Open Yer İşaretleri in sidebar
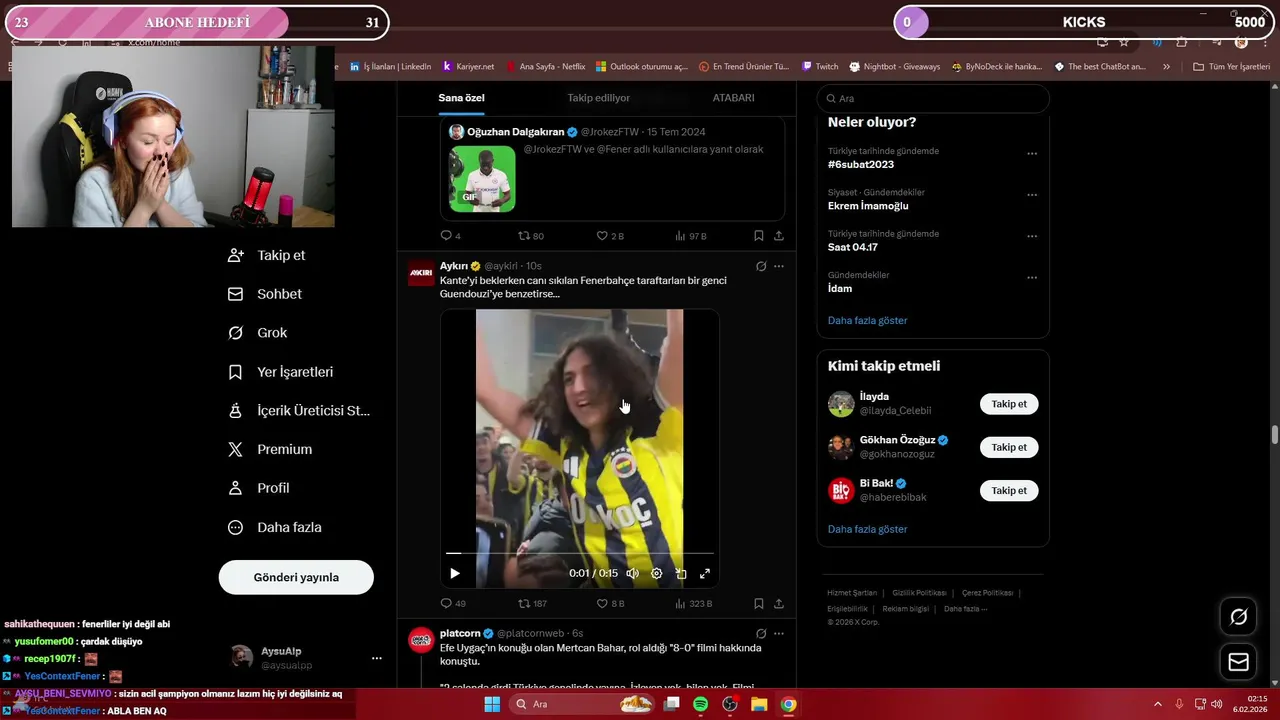This screenshot has height=720, width=1280. [x=281, y=372]
